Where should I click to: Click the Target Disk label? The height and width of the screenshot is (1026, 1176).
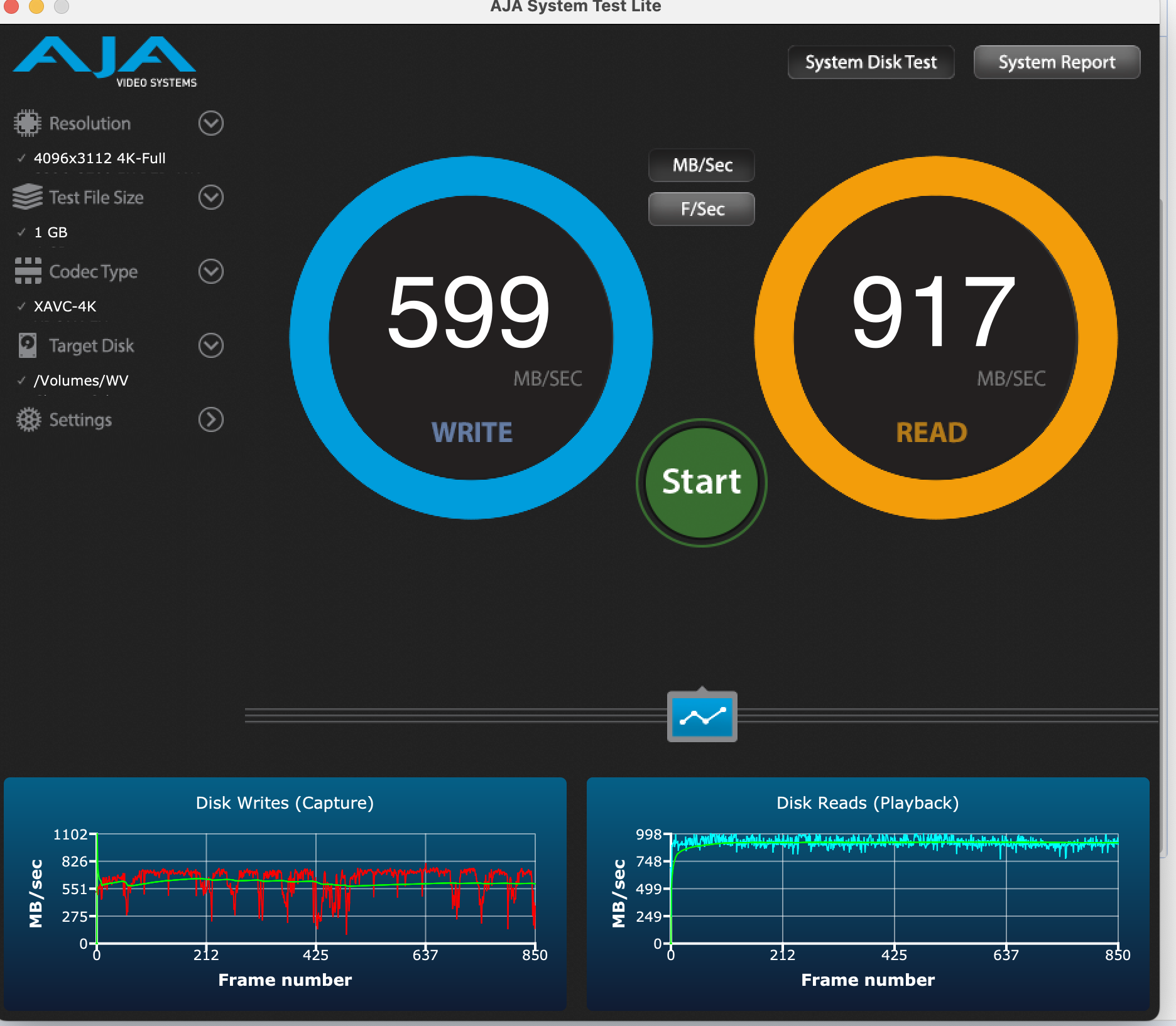tap(91, 346)
